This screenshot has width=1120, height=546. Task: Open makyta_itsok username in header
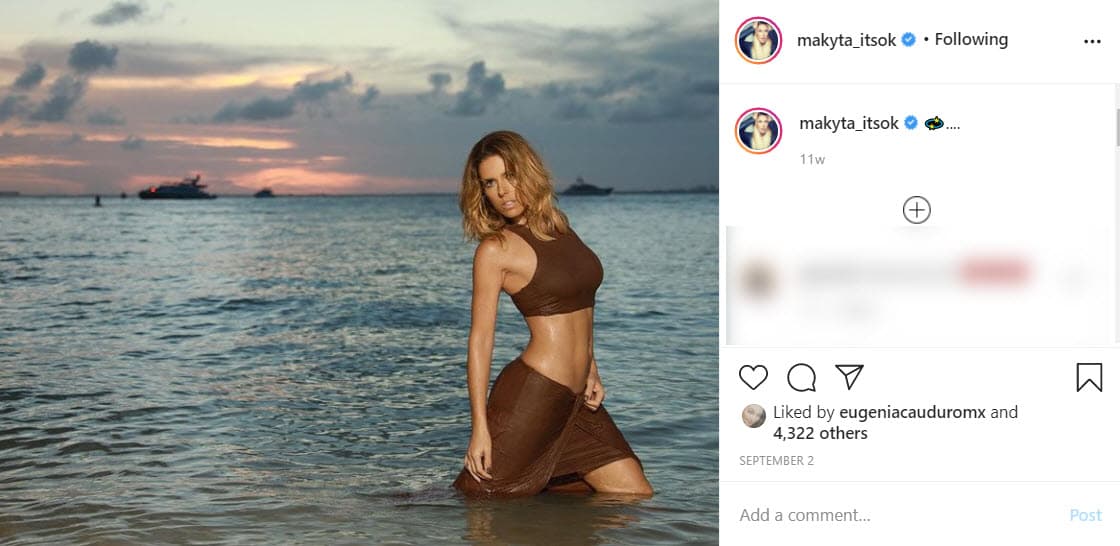[x=847, y=40]
